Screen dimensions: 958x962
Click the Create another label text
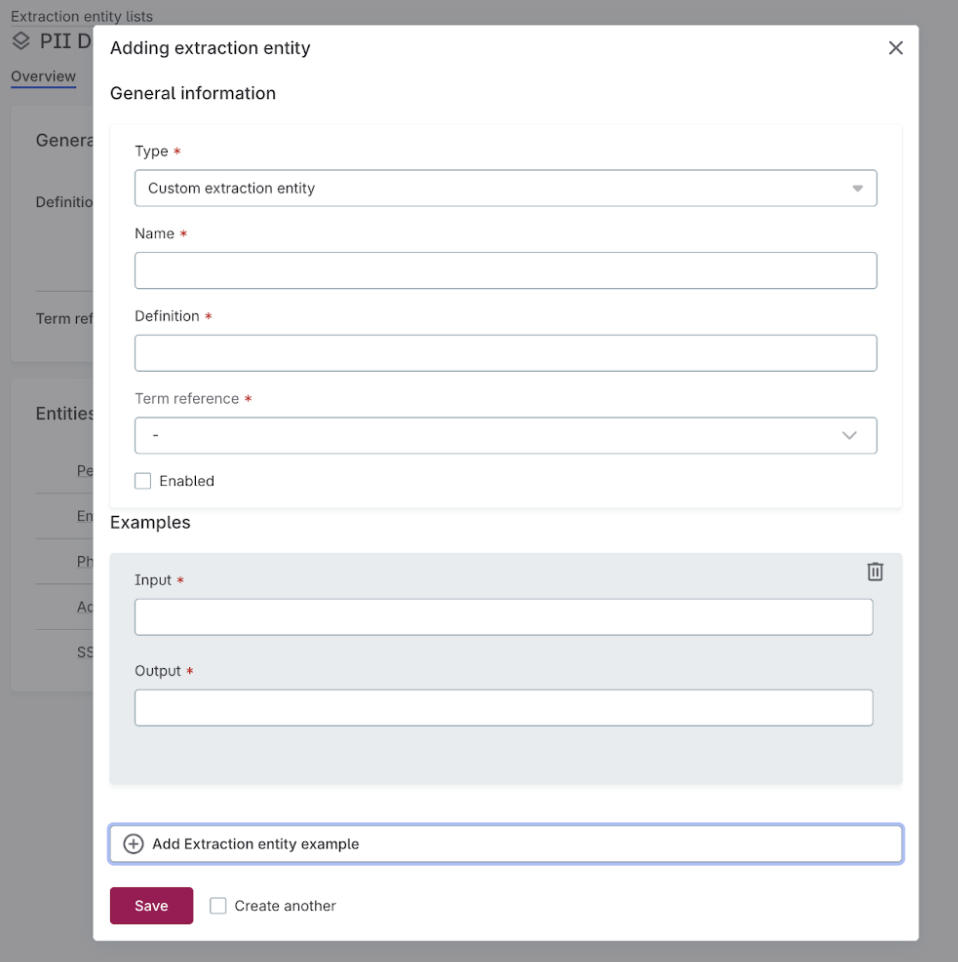click(x=285, y=906)
